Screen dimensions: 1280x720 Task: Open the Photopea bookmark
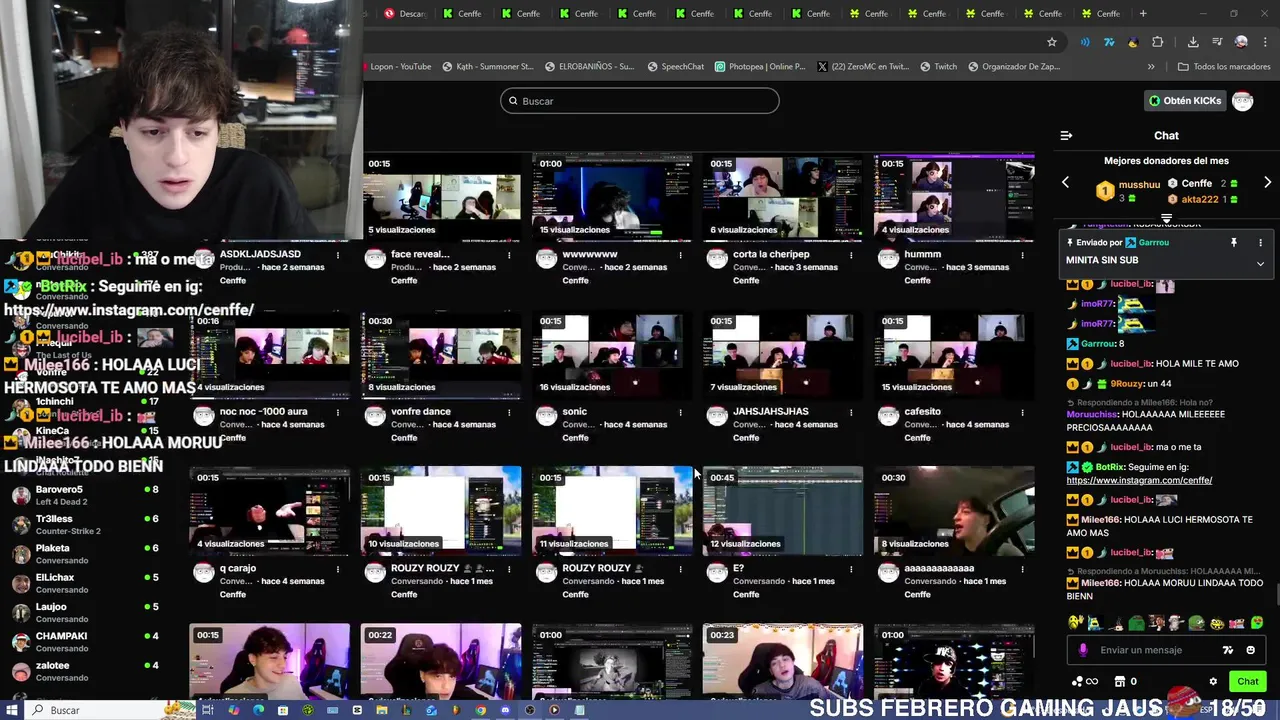[x=760, y=67]
